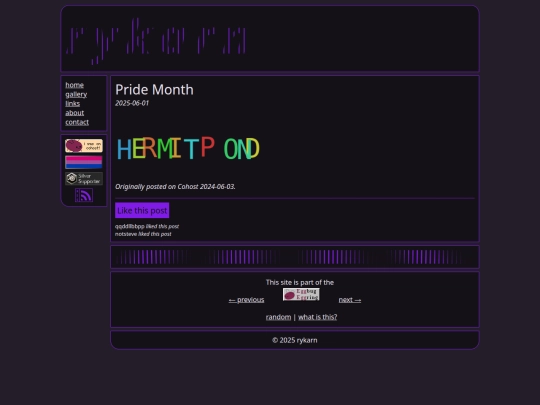540x405 pixels.
Task: Click the 'notsteve liked this post' line
Action: pos(143,234)
